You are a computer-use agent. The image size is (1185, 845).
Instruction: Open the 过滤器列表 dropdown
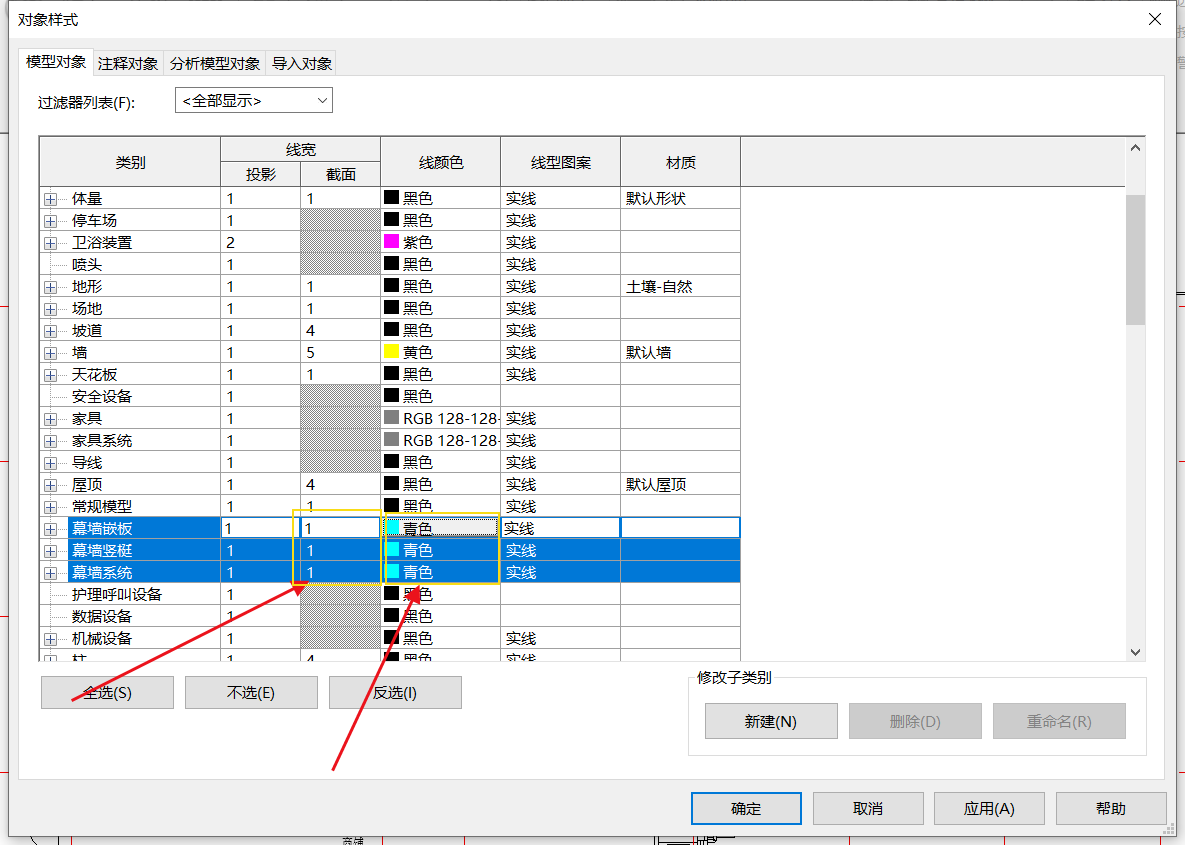pyautogui.click(x=253, y=101)
